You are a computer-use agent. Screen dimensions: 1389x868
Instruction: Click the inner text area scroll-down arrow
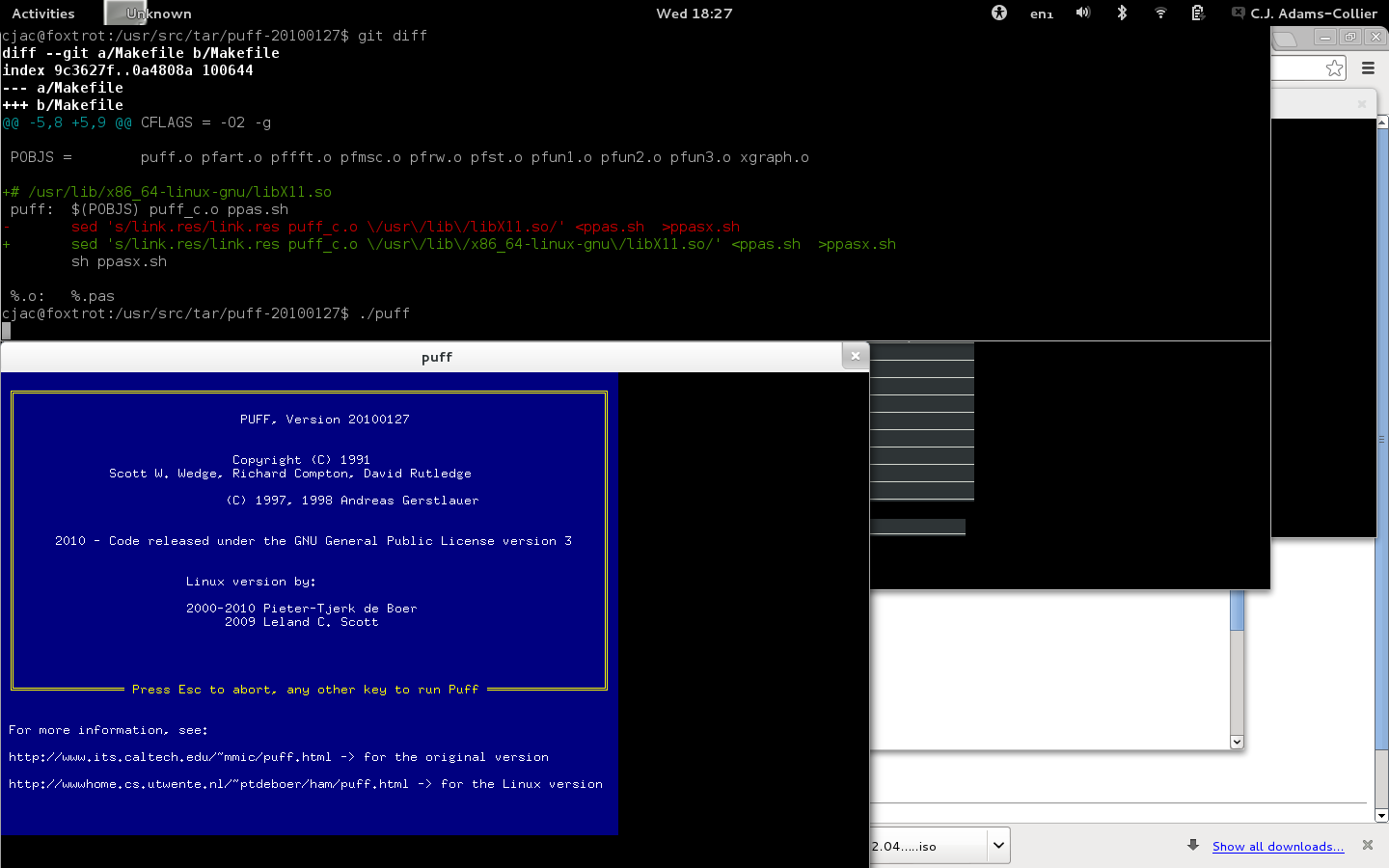click(x=1238, y=742)
